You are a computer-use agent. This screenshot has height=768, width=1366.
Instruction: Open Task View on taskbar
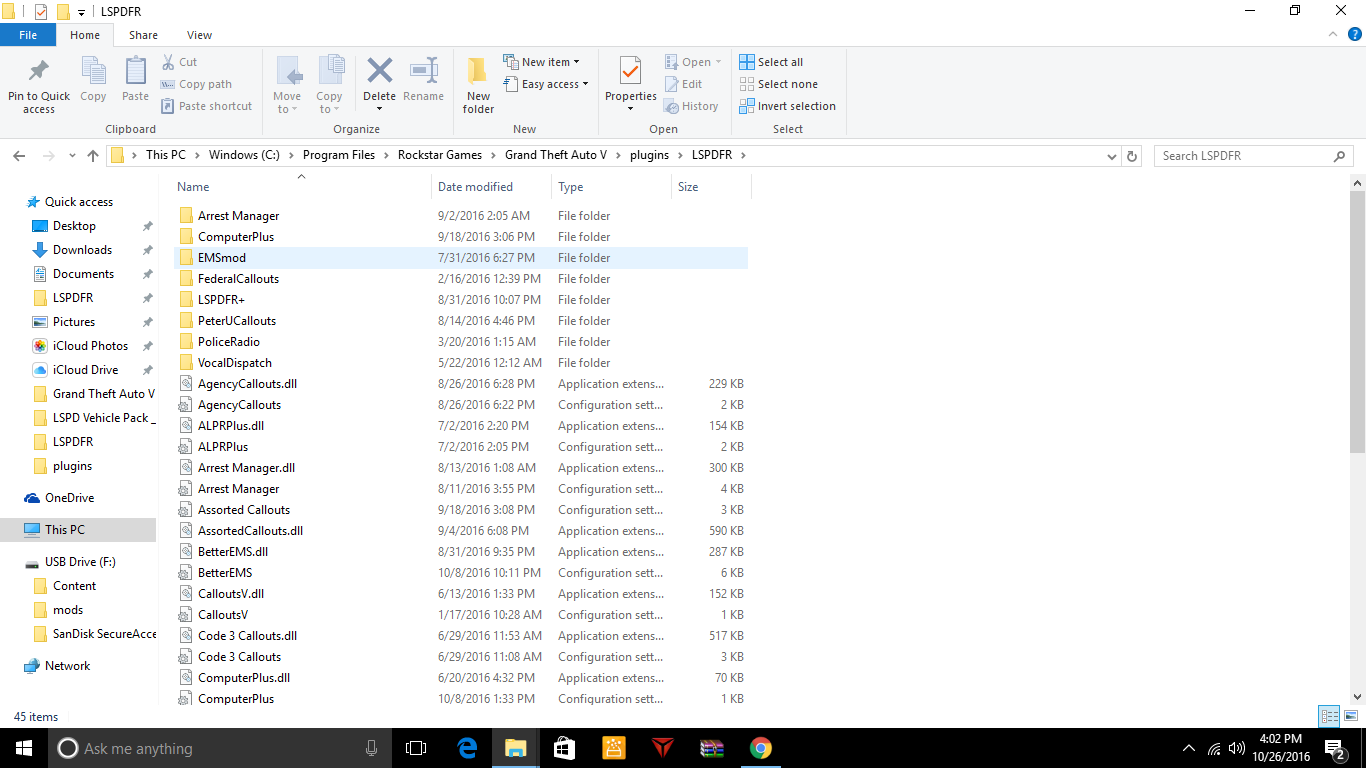416,748
